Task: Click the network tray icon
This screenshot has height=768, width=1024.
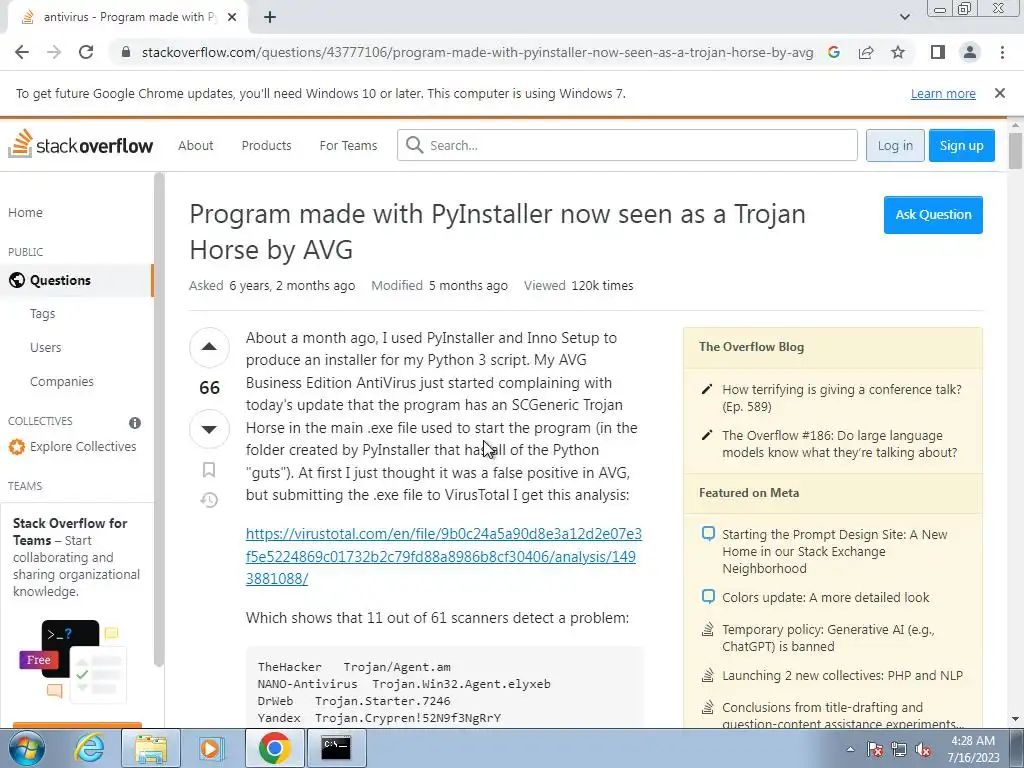Action: coord(899,749)
